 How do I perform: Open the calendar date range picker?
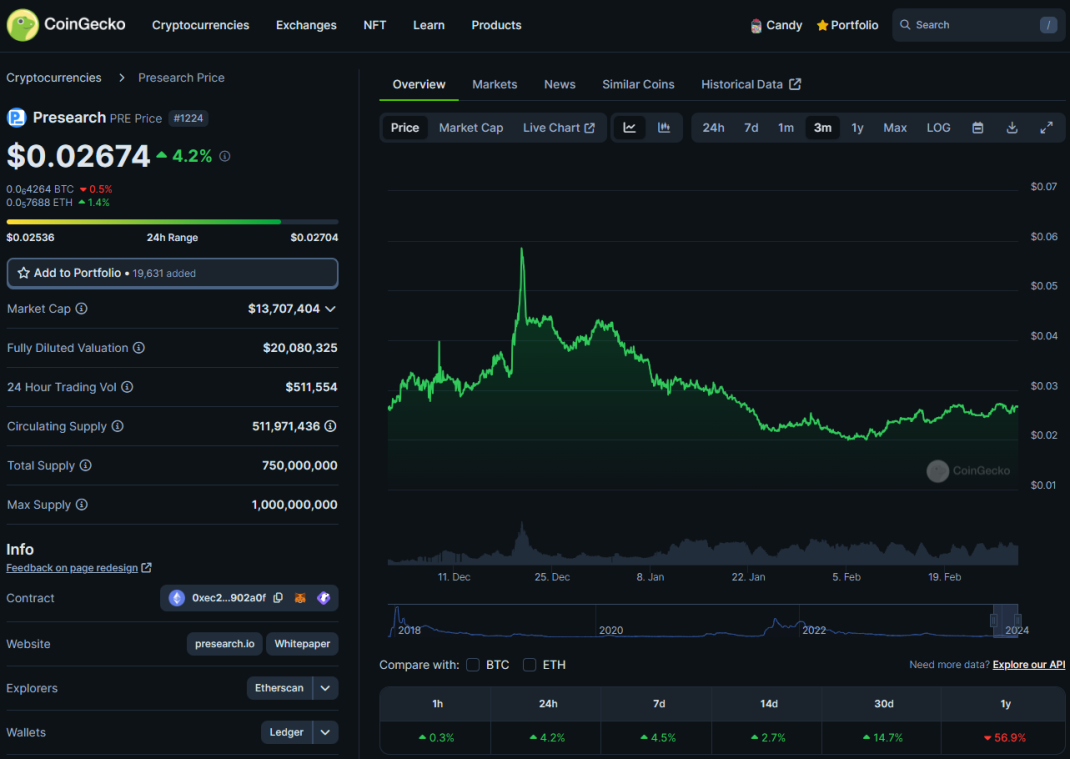pos(978,128)
